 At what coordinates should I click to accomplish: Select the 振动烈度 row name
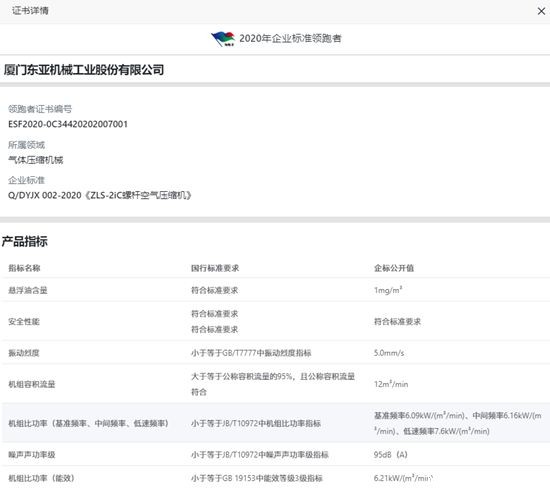click(x=24, y=353)
